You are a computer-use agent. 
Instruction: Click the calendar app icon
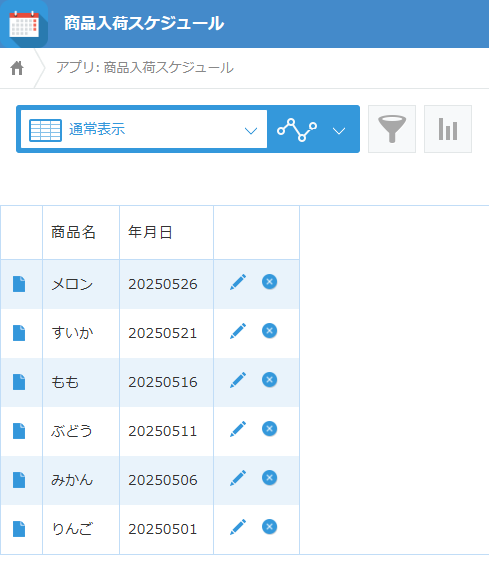click(x=24, y=24)
